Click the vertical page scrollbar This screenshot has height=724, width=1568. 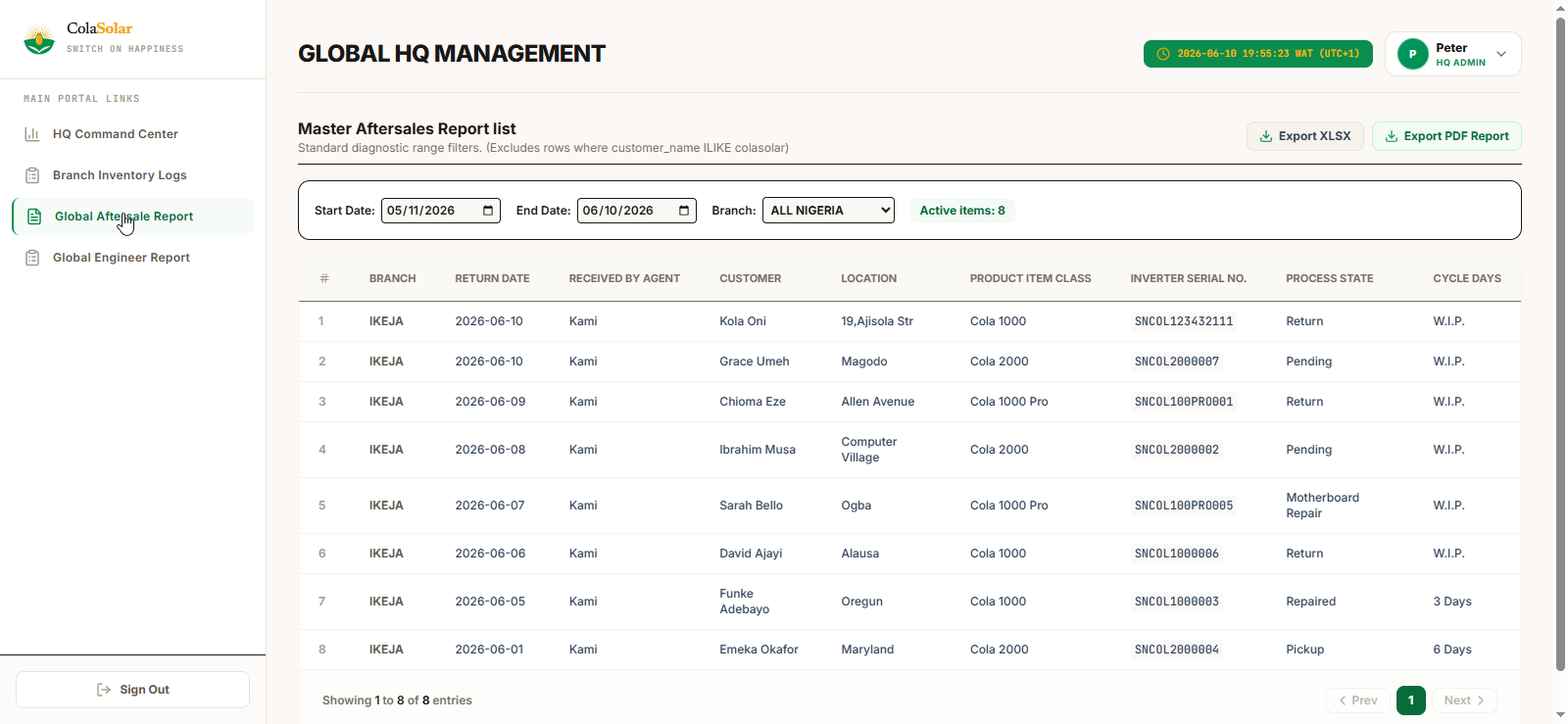(x=1560, y=343)
